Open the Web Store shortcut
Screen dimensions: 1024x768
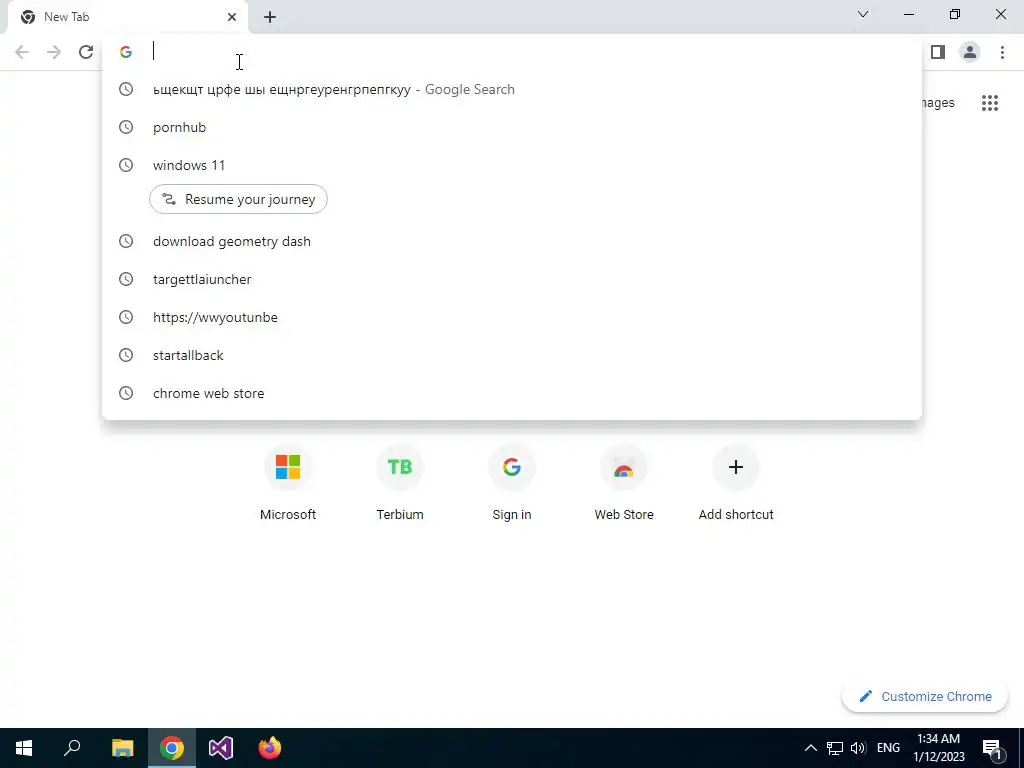(x=624, y=483)
